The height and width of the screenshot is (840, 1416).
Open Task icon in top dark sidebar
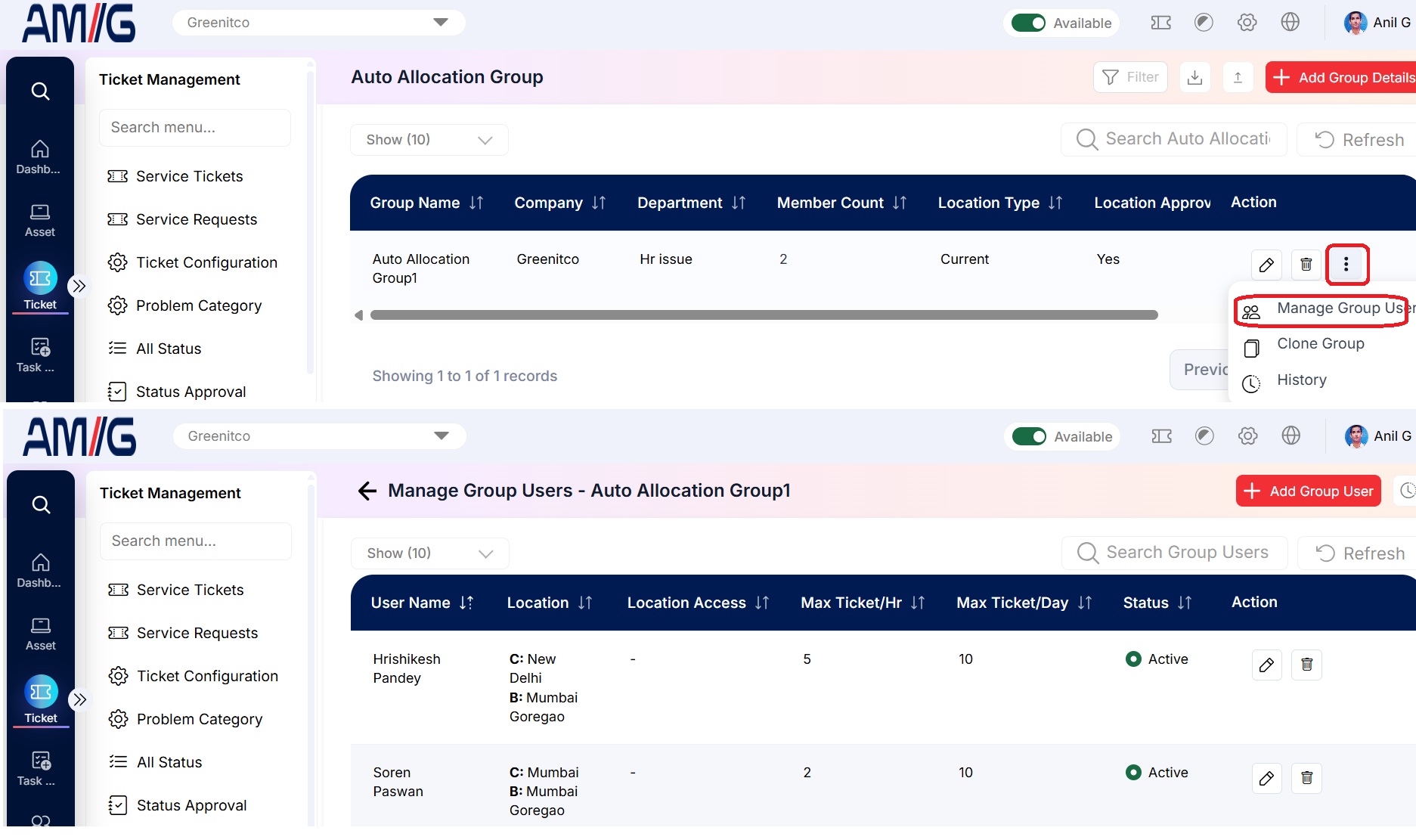(x=39, y=355)
